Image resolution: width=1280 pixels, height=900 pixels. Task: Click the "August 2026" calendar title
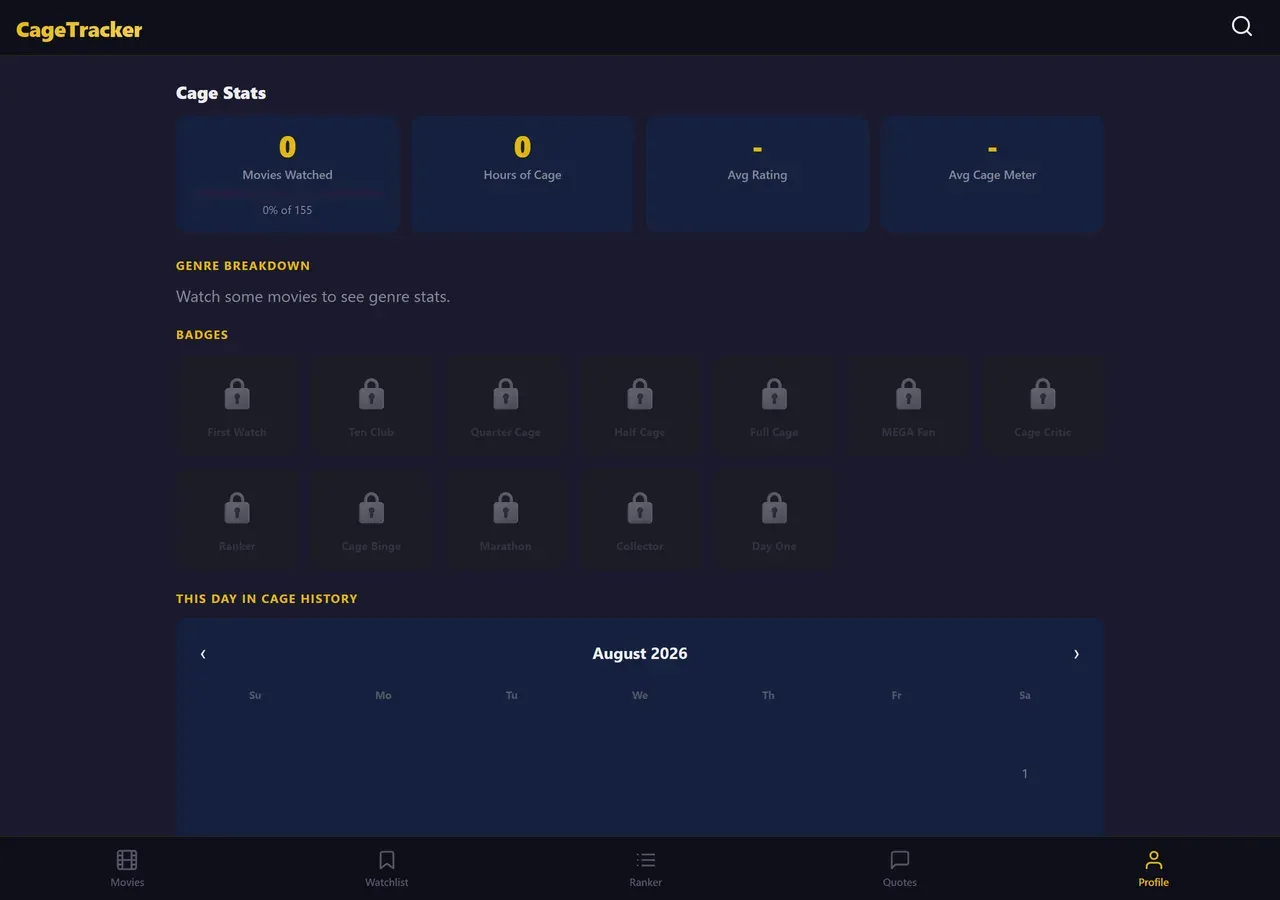point(640,654)
